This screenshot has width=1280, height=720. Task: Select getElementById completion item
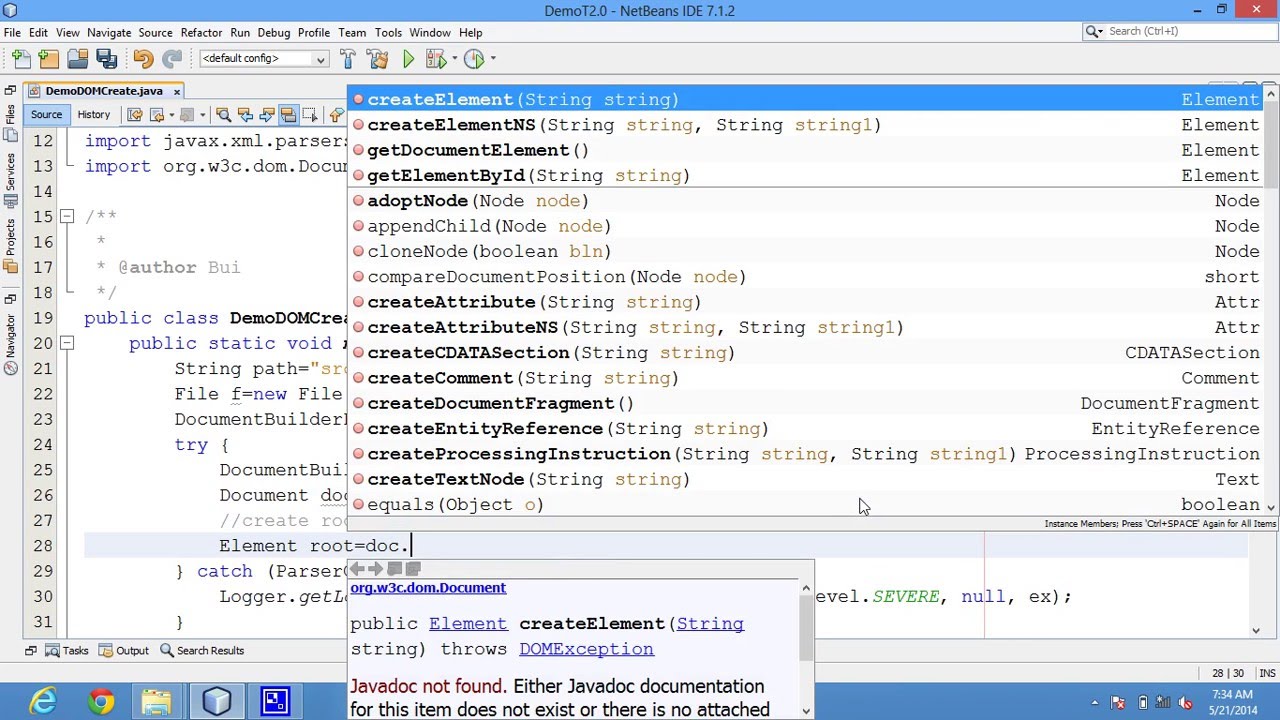(x=805, y=176)
